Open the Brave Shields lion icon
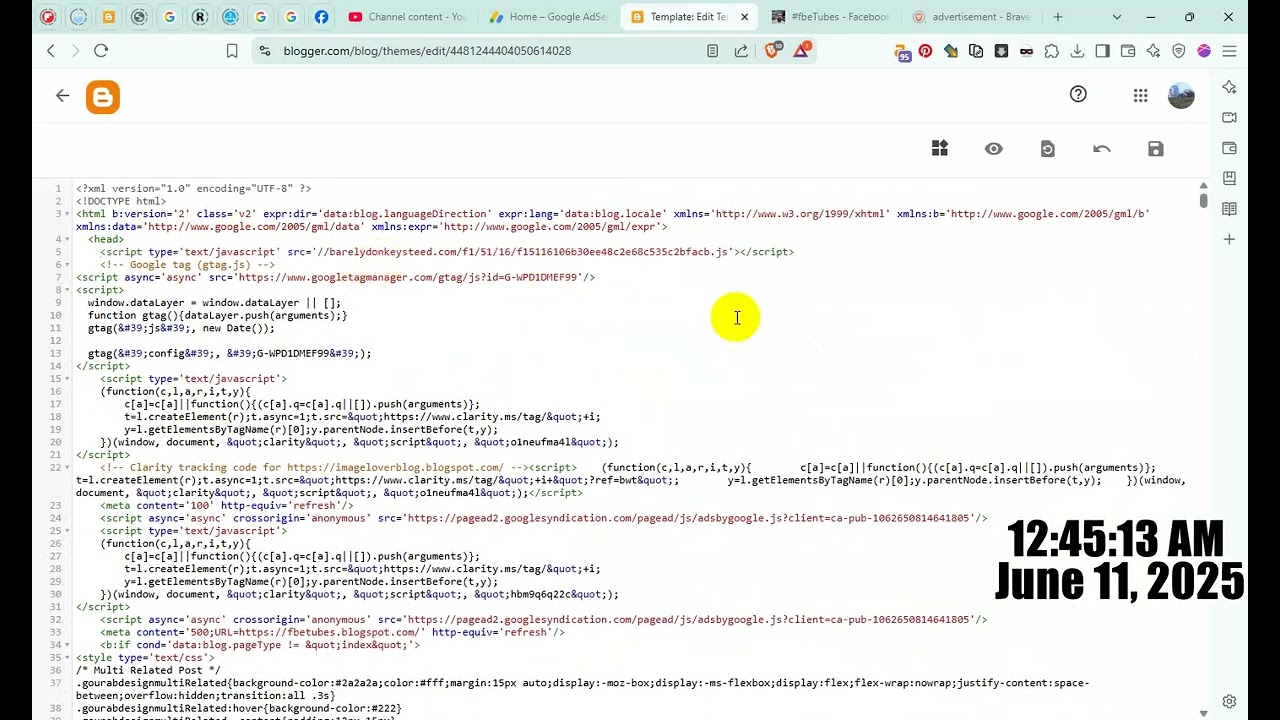This screenshot has height=720, width=1280. [x=772, y=51]
